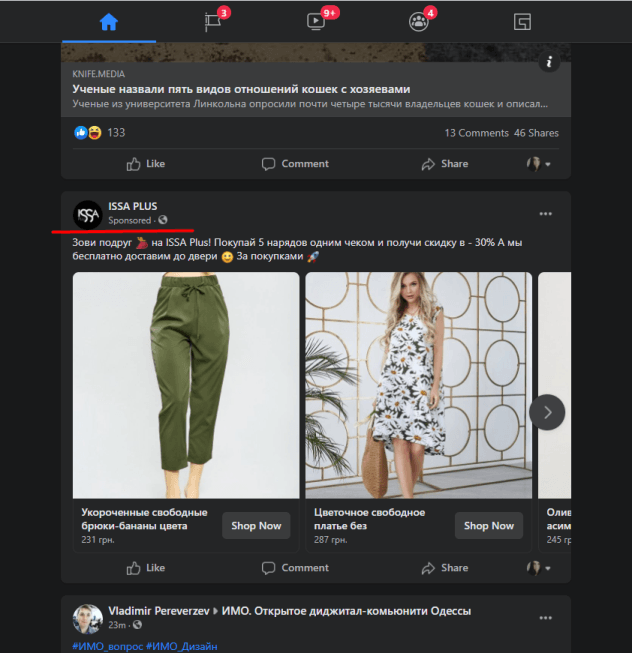The height and width of the screenshot is (653, 632).
Task: Open ISSA PLUS post options menu
Action: coord(545,214)
